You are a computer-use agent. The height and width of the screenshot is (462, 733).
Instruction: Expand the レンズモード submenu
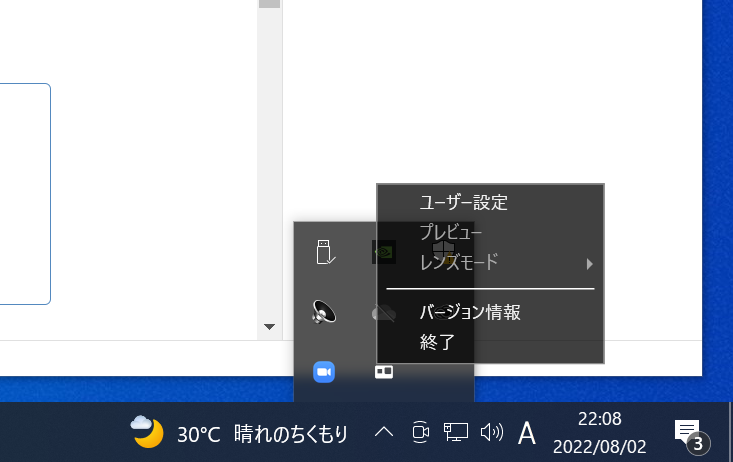point(490,262)
